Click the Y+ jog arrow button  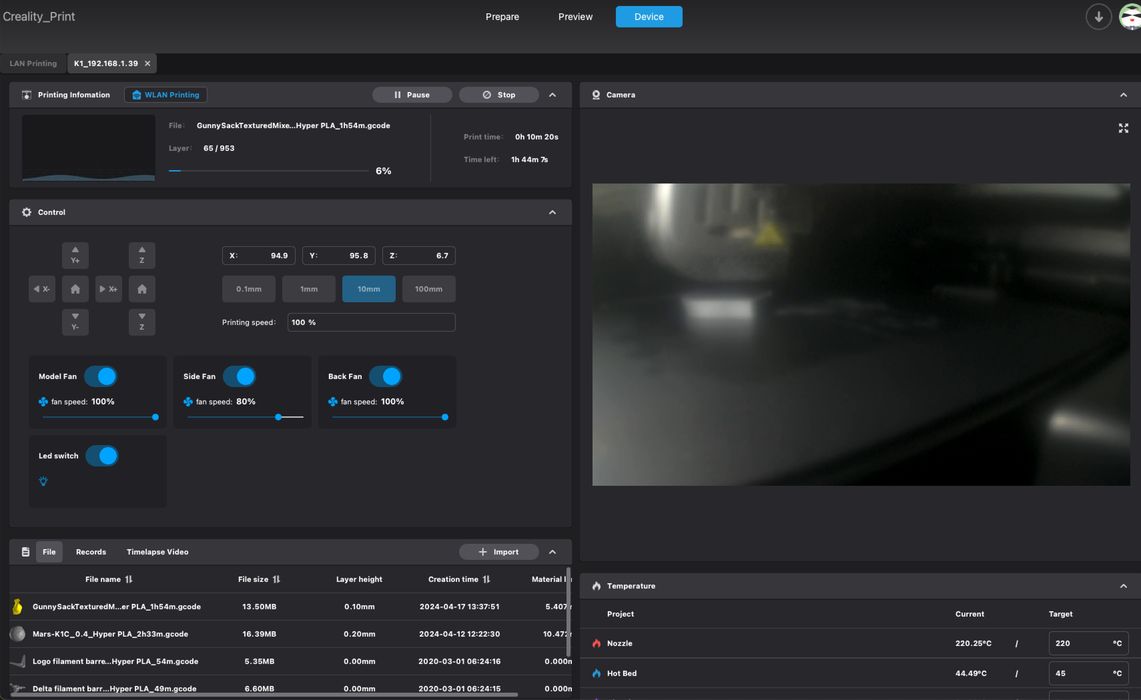[75, 255]
